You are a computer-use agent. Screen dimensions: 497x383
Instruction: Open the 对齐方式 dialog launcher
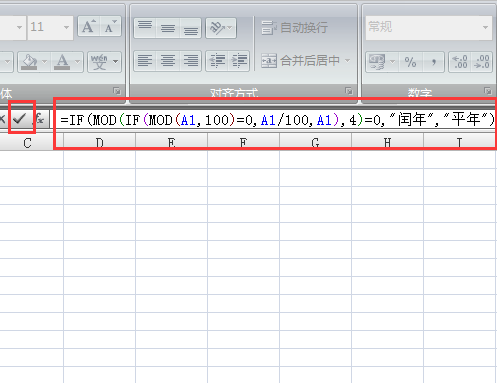point(349,91)
